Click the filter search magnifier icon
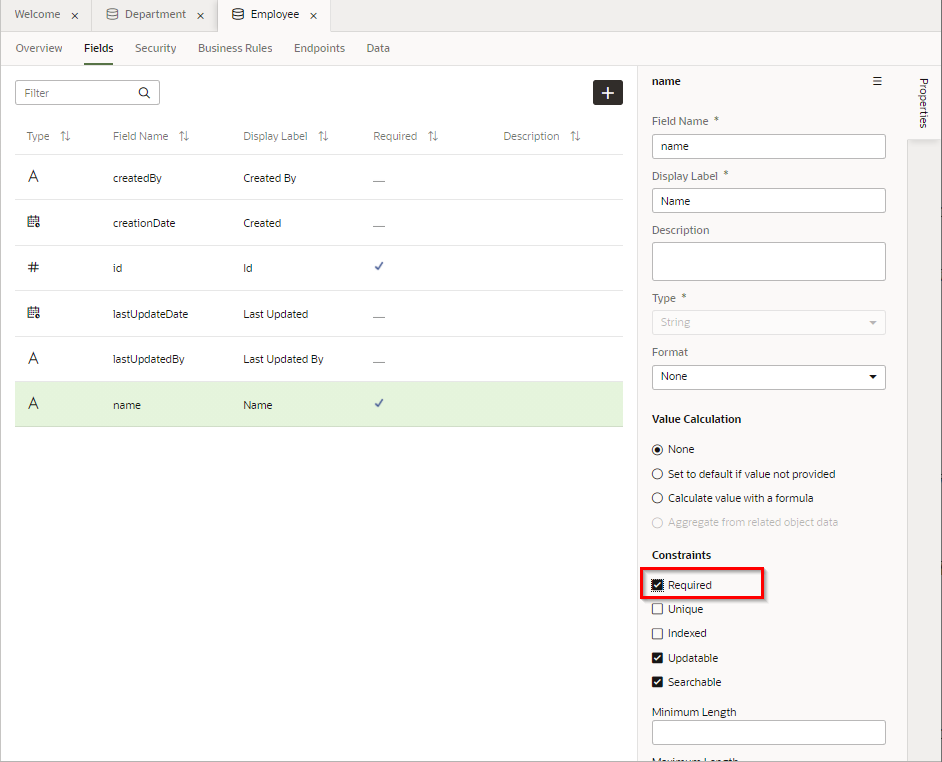 [145, 93]
